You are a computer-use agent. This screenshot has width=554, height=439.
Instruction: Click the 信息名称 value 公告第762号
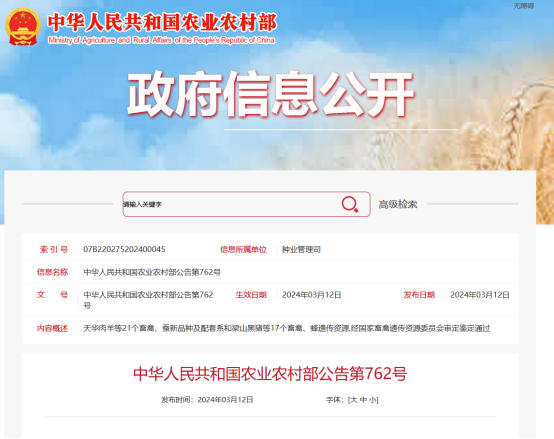pyautogui.click(x=152, y=272)
